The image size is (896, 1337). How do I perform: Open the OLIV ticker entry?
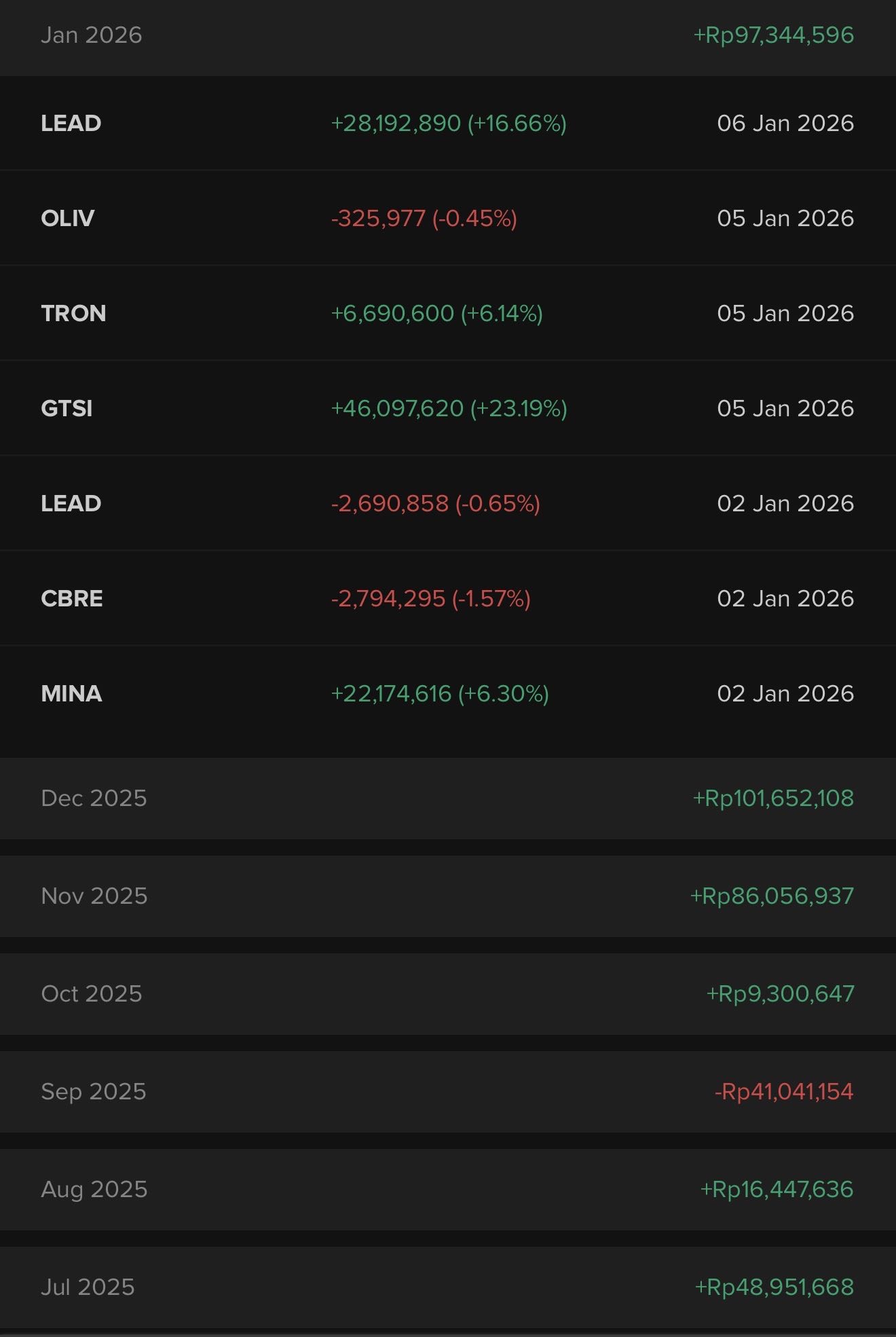[x=68, y=219]
